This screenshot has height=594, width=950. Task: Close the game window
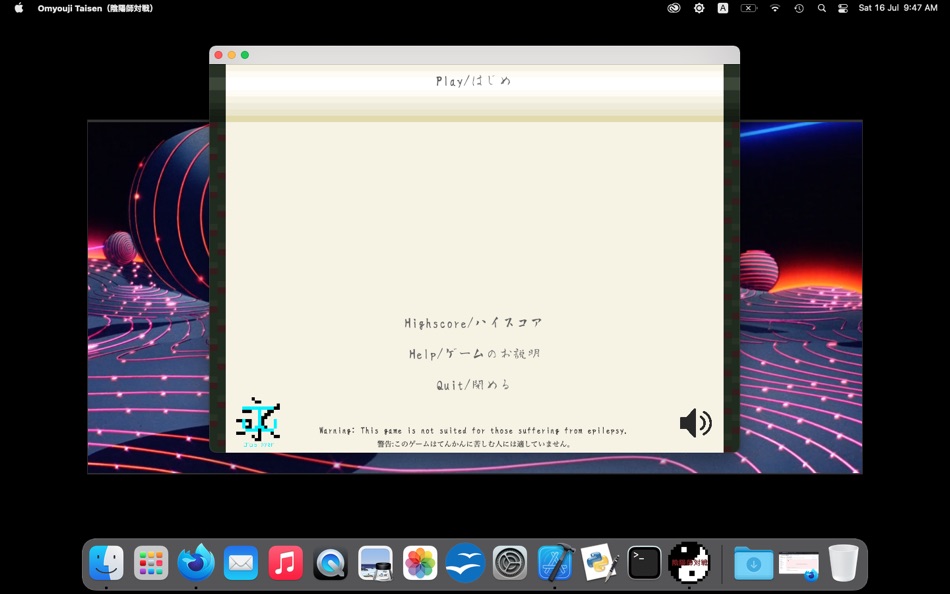219,55
